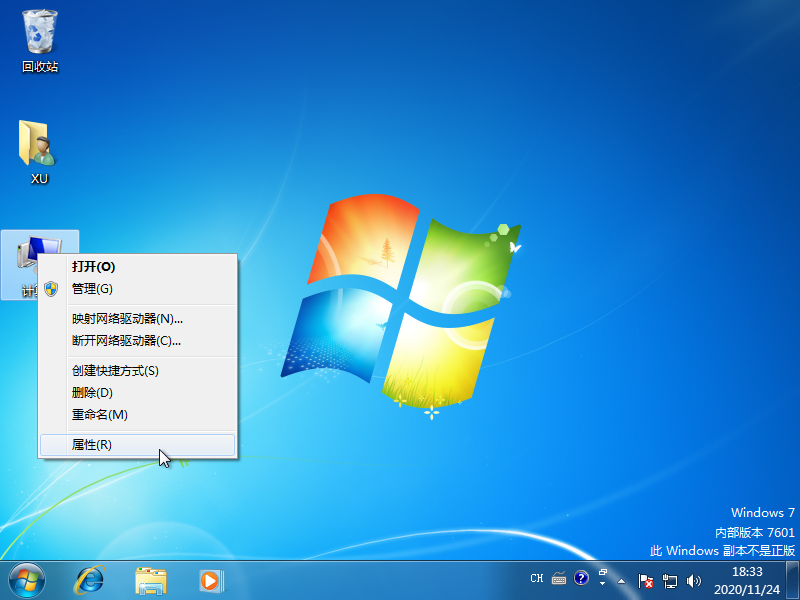
Task: Open the XU user folder on the desktop
Action: tap(38, 148)
